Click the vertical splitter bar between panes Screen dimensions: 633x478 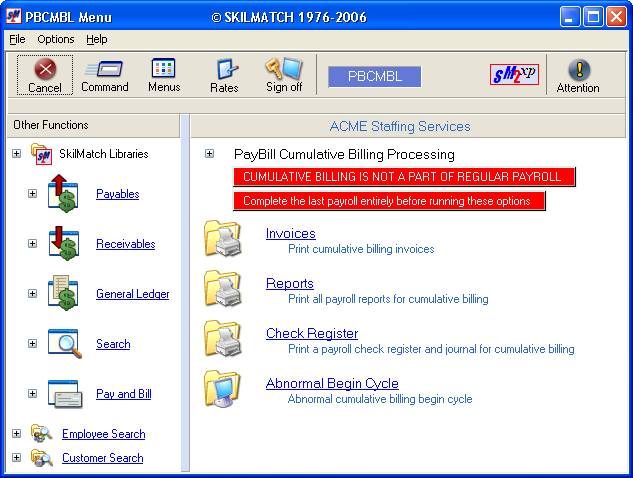tap(185, 292)
